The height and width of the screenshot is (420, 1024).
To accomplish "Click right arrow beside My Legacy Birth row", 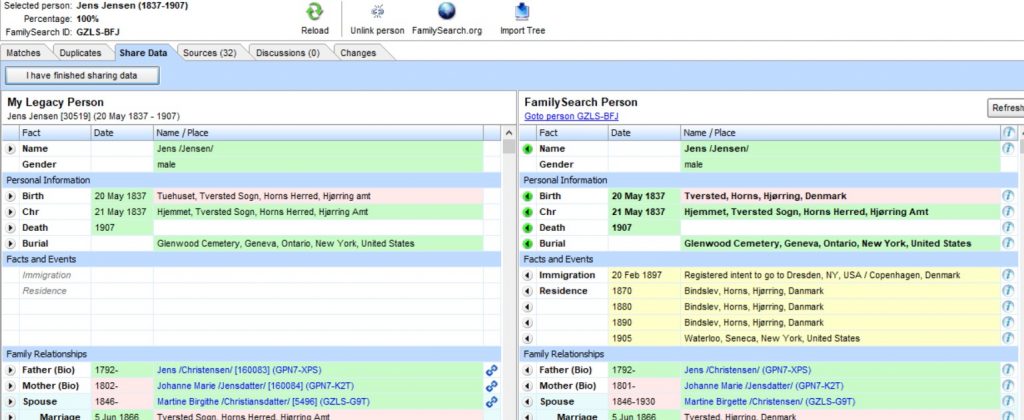I will pyautogui.click(x=10, y=196).
